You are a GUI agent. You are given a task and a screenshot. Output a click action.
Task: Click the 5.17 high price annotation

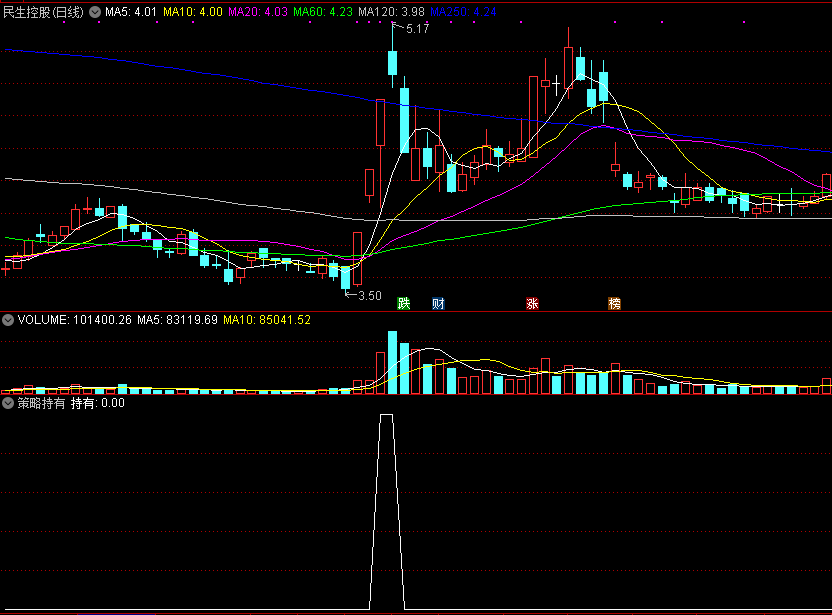coord(418,29)
